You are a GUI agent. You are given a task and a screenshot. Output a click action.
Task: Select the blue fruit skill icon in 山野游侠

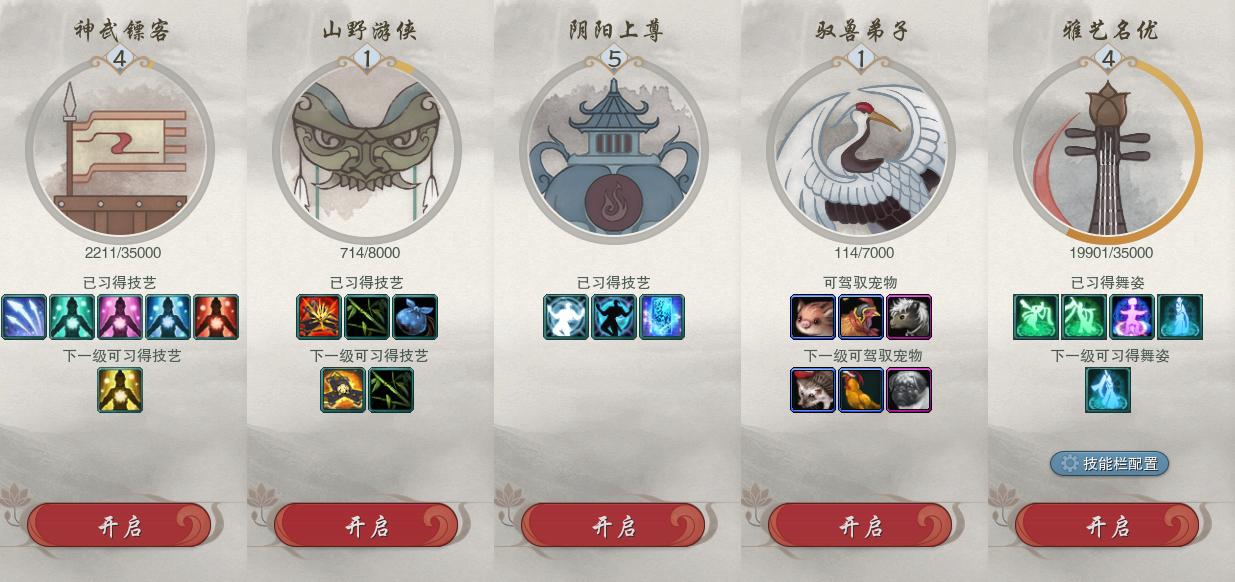pyautogui.click(x=415, y=317)
